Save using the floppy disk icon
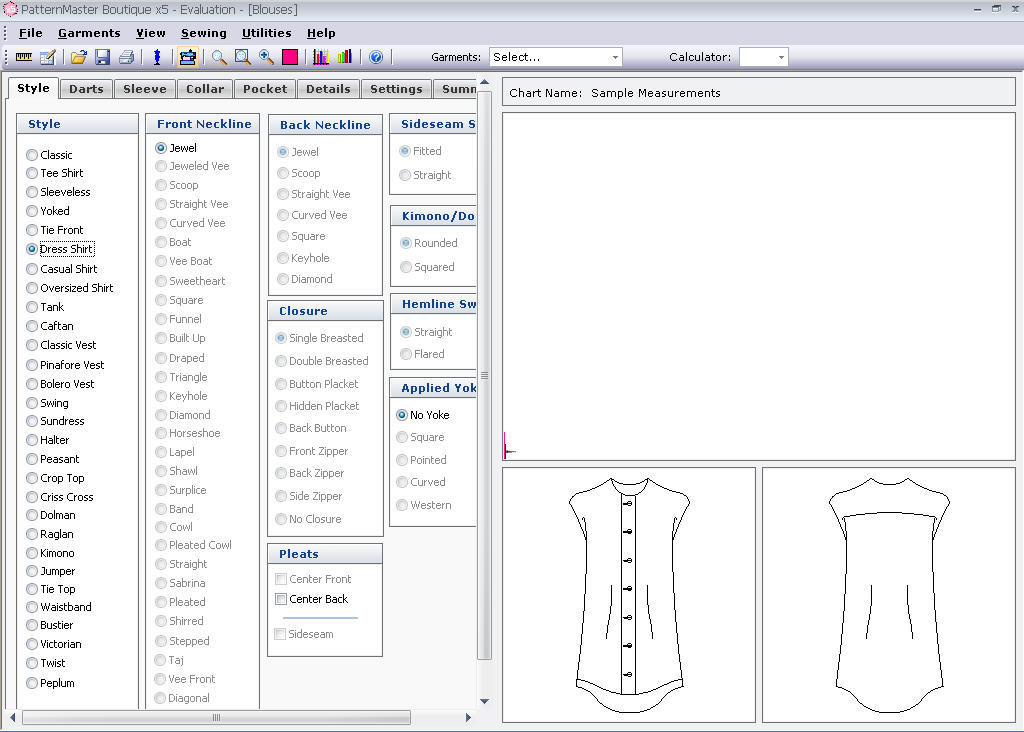The width and height of the screenshot is (1024, 732). [x=103, y=57]
